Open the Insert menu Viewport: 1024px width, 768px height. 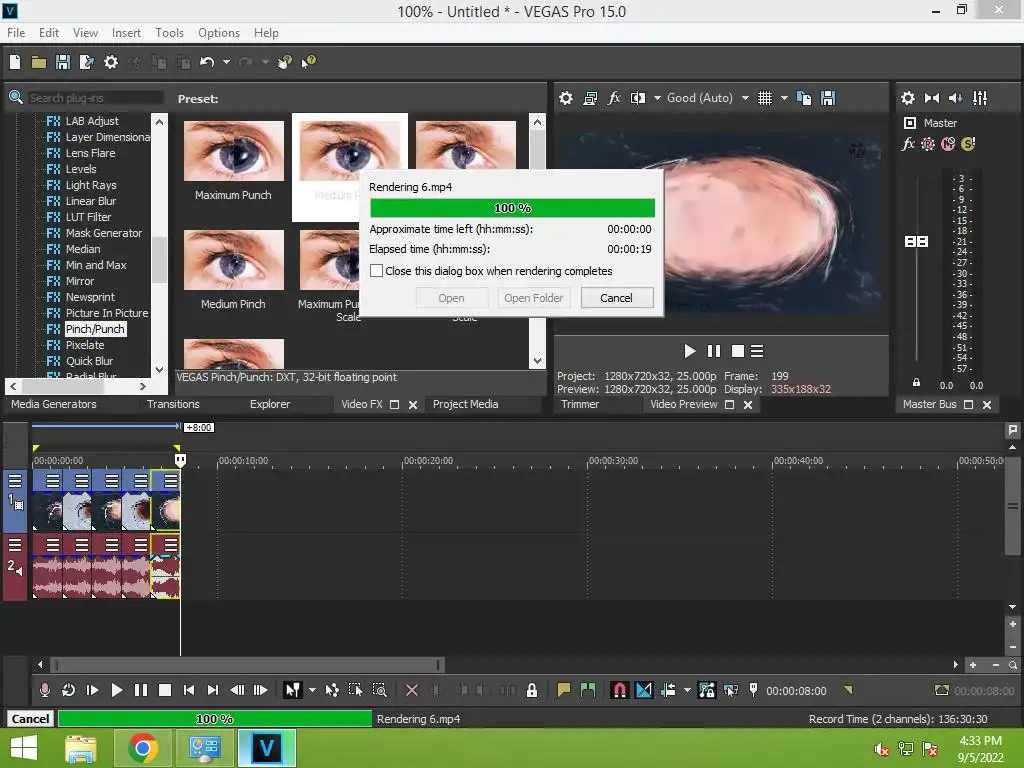(x=126, y=33)
